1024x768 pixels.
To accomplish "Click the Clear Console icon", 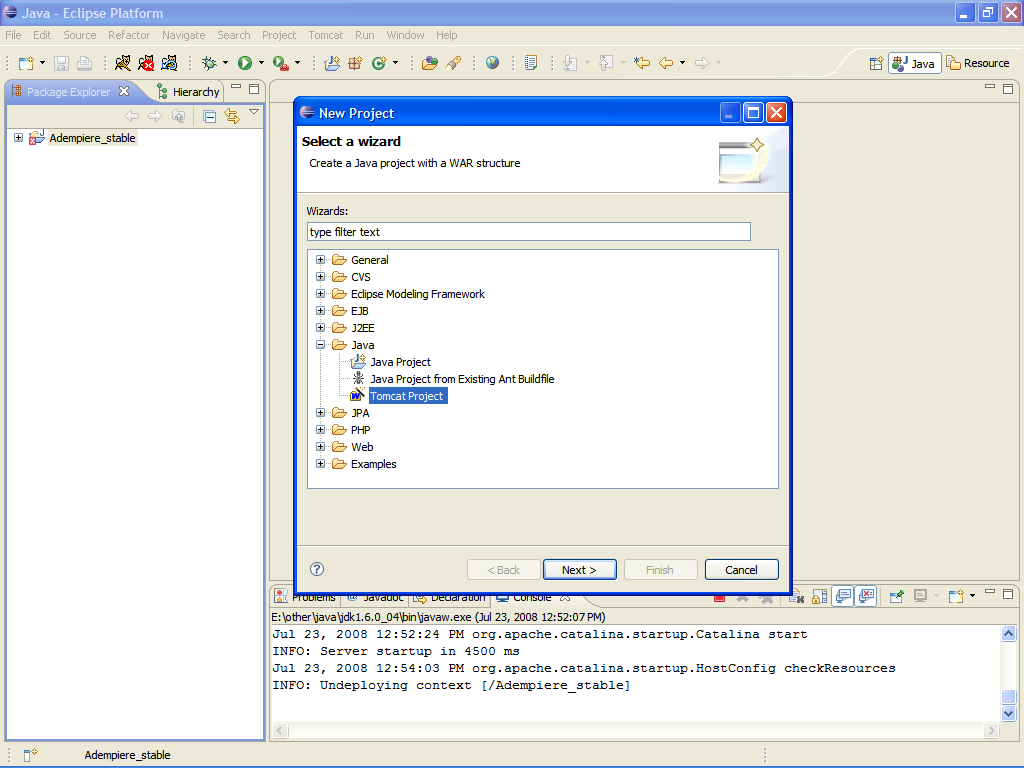I will [796, 596].
